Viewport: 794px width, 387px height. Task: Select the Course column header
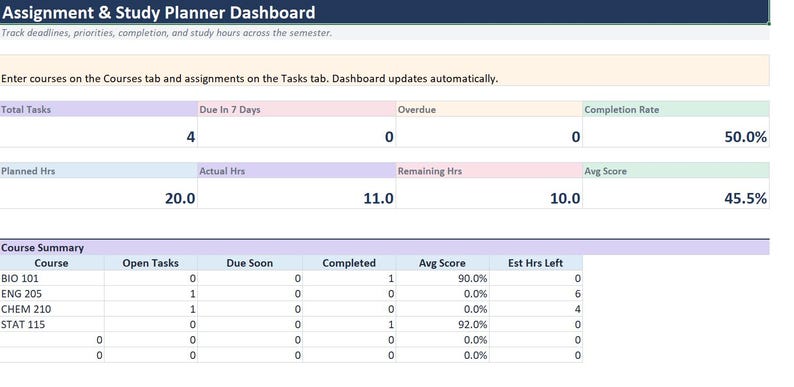click(52, 263)
